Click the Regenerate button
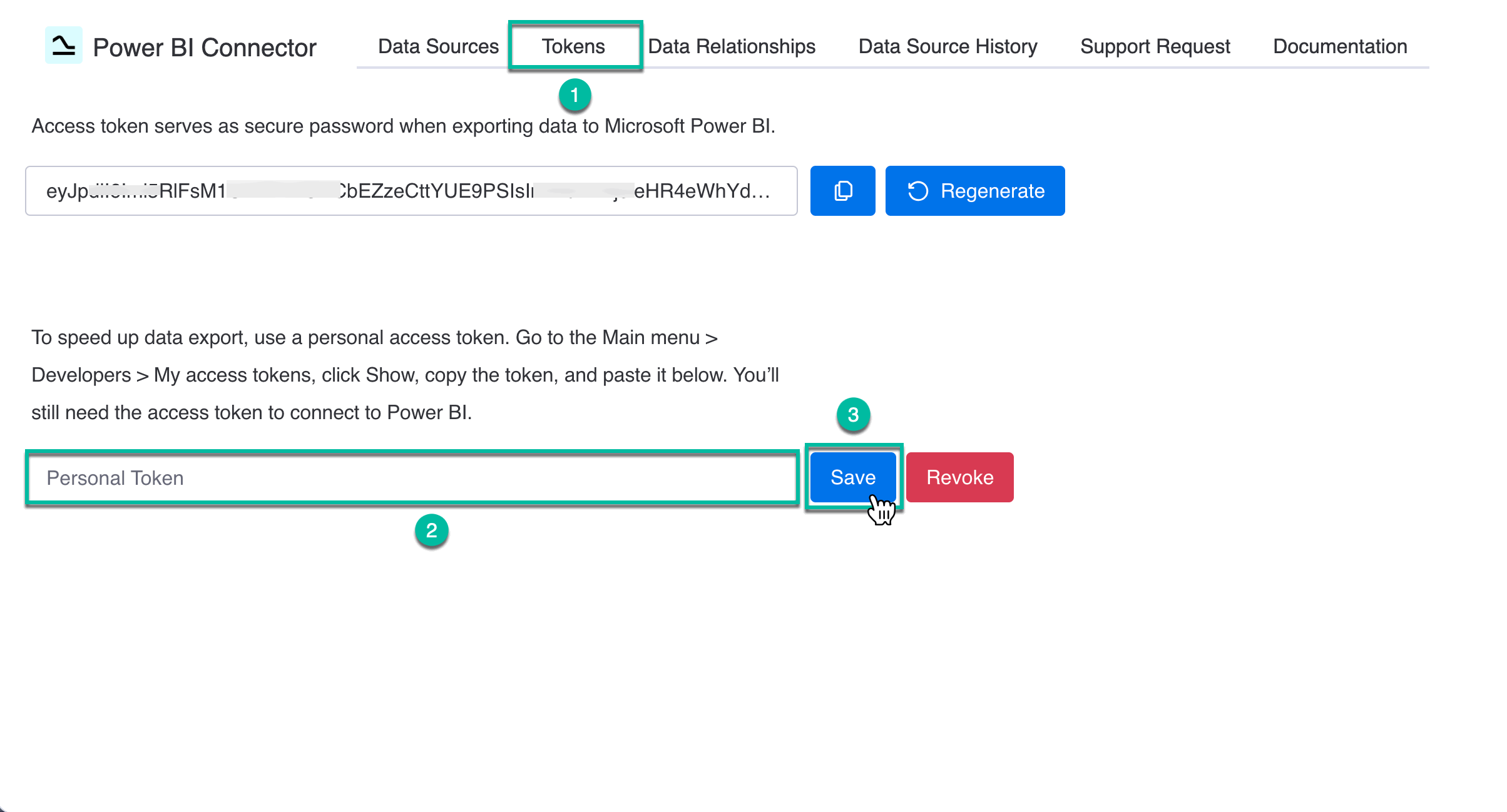 pos(974,191)
